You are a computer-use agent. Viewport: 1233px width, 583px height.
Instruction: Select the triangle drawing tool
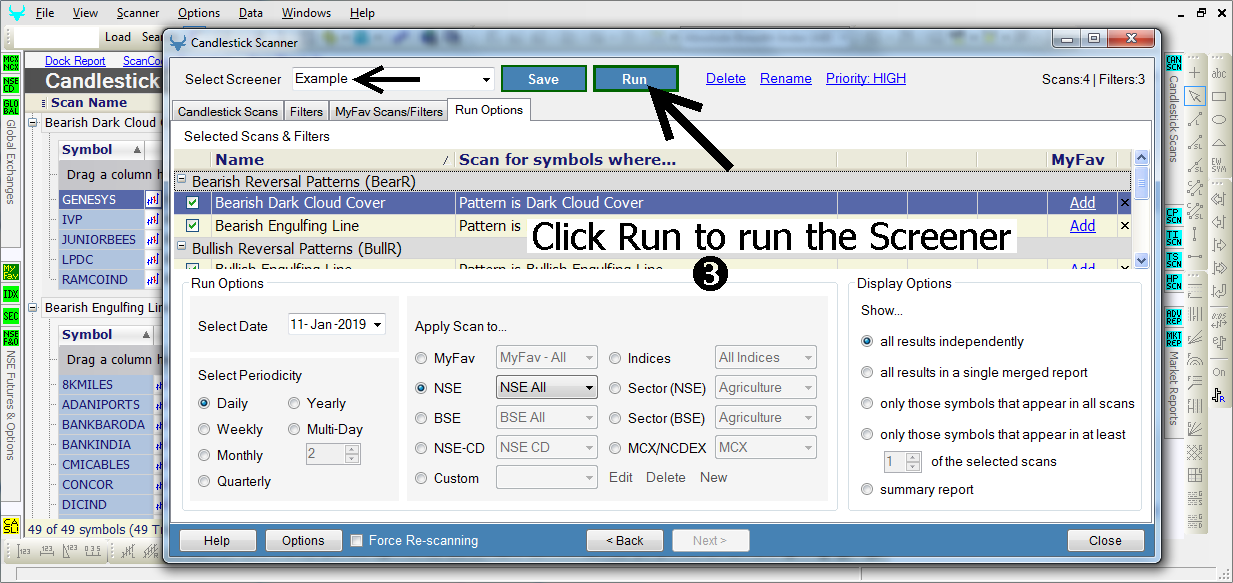pyautogui.click(x=1219, y=141)
